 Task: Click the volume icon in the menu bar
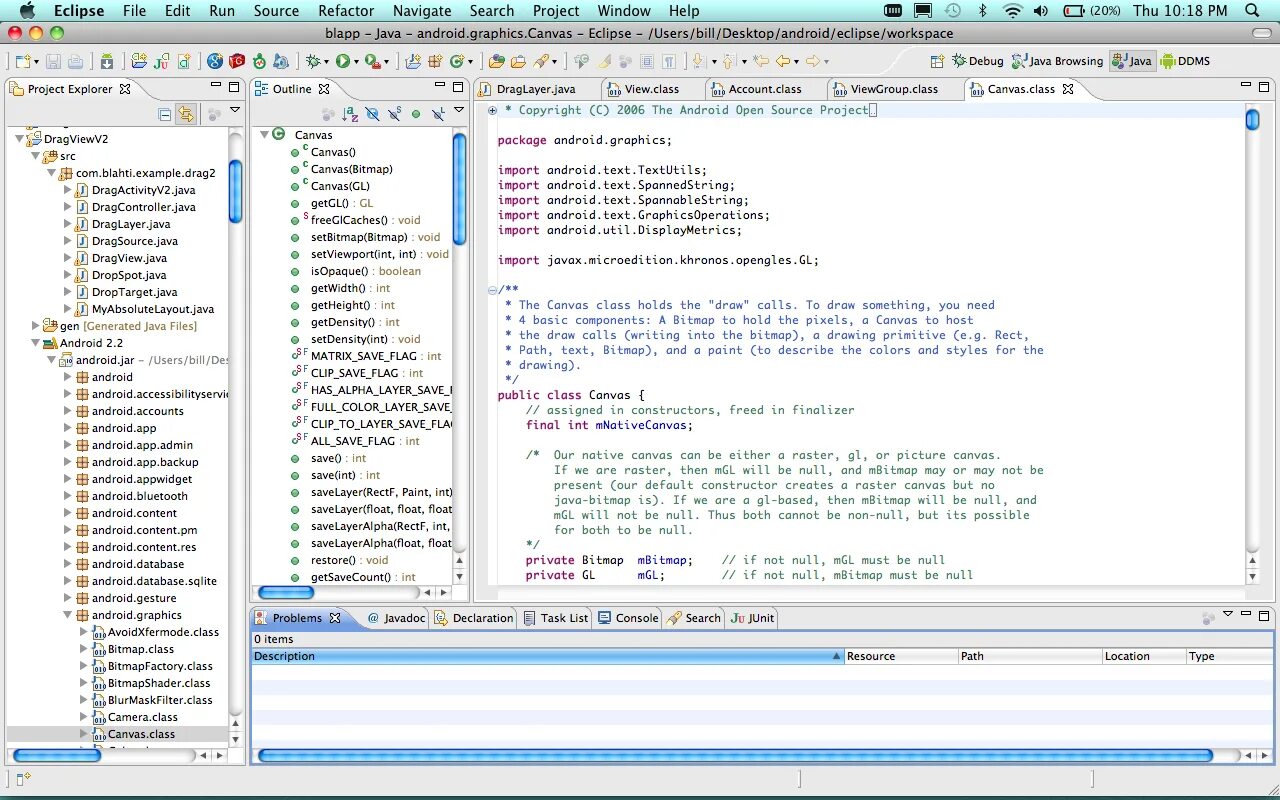[1041, 11]
